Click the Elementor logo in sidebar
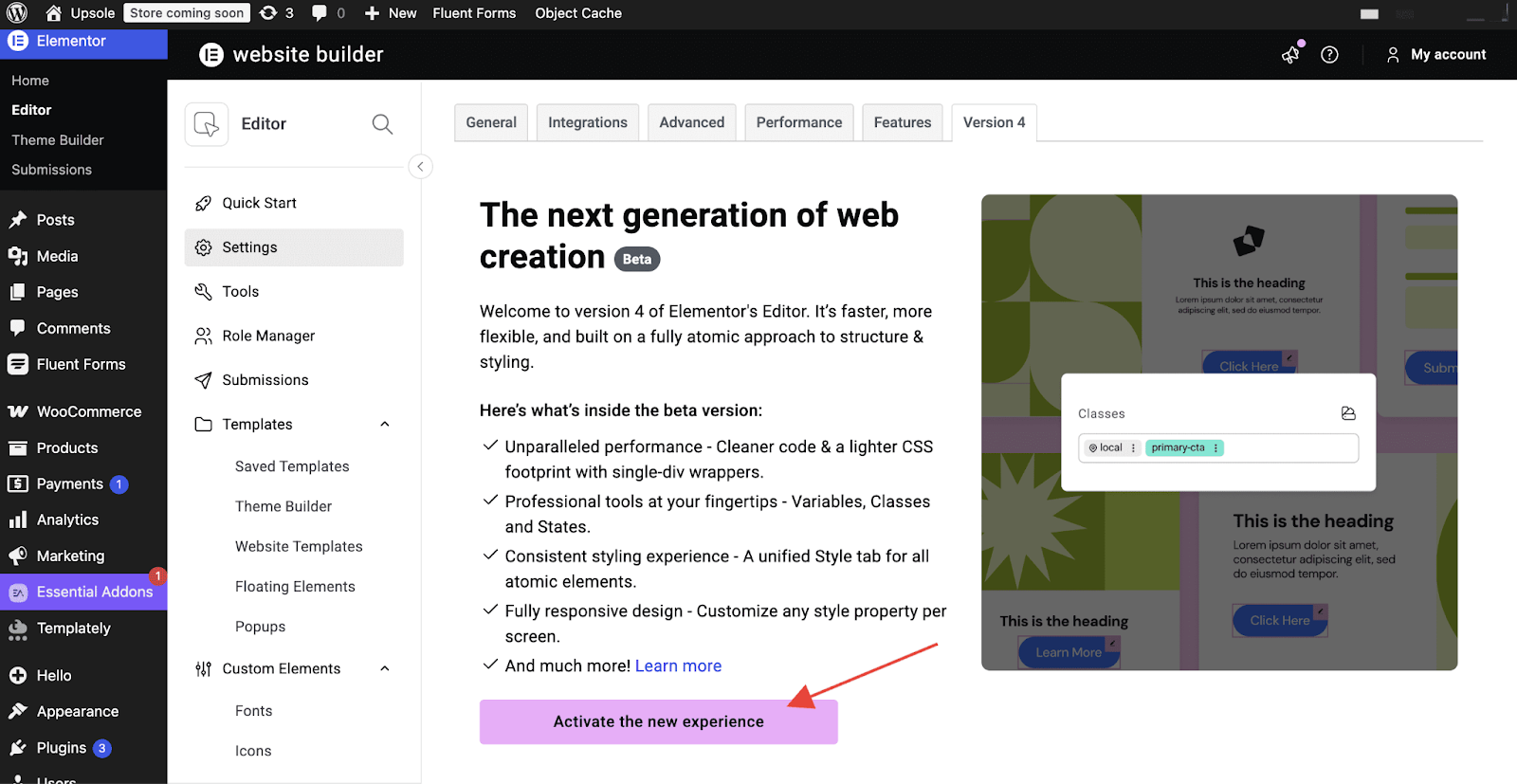 (18, 41)
